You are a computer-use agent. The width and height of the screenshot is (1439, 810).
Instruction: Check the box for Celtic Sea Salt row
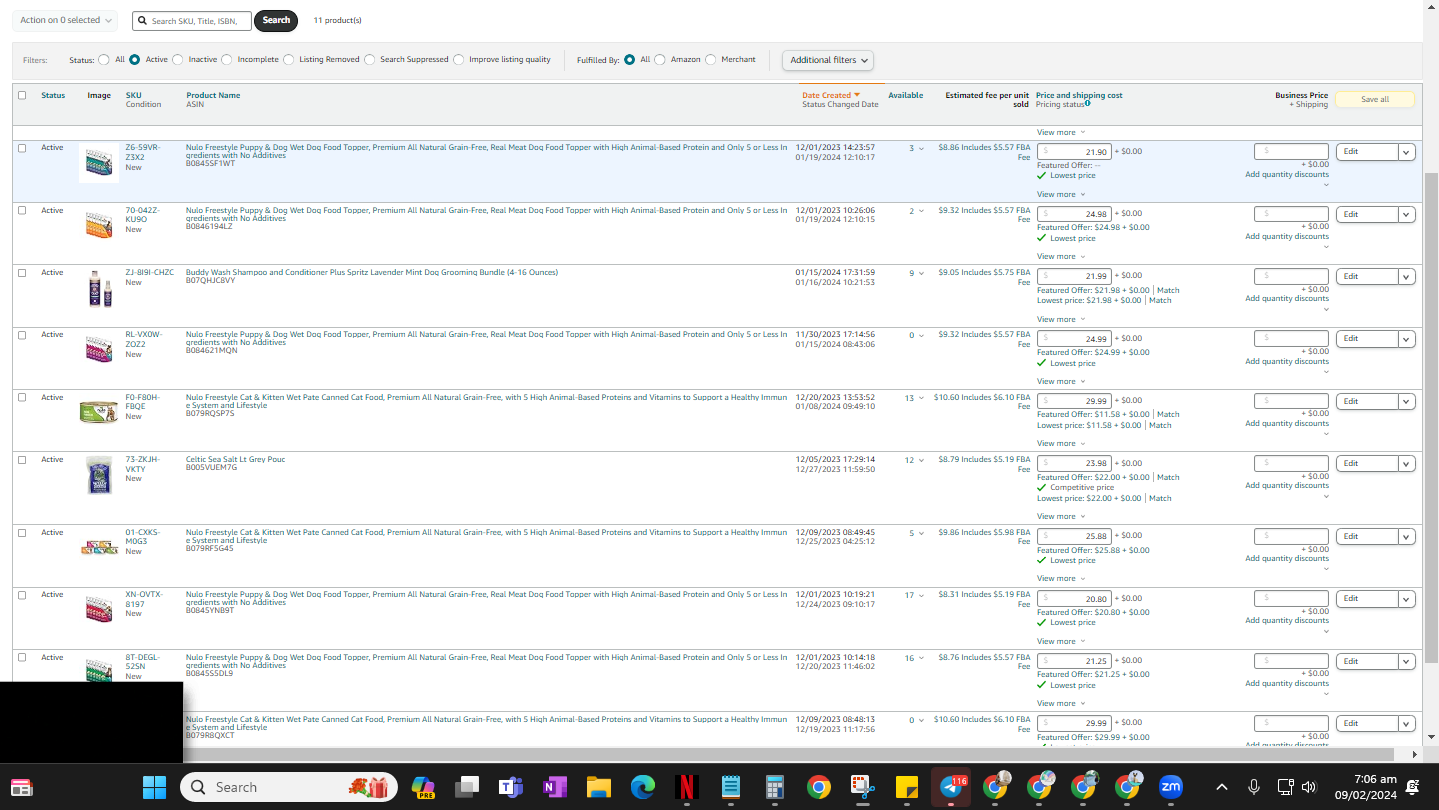point(22,460)
